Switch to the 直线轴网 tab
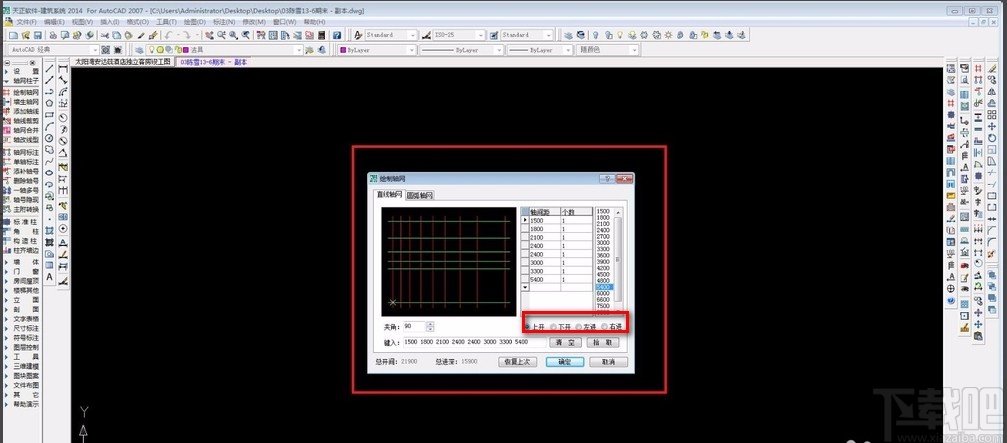Viewport: 1007px width, 443px height. click(x=390, y=195)
